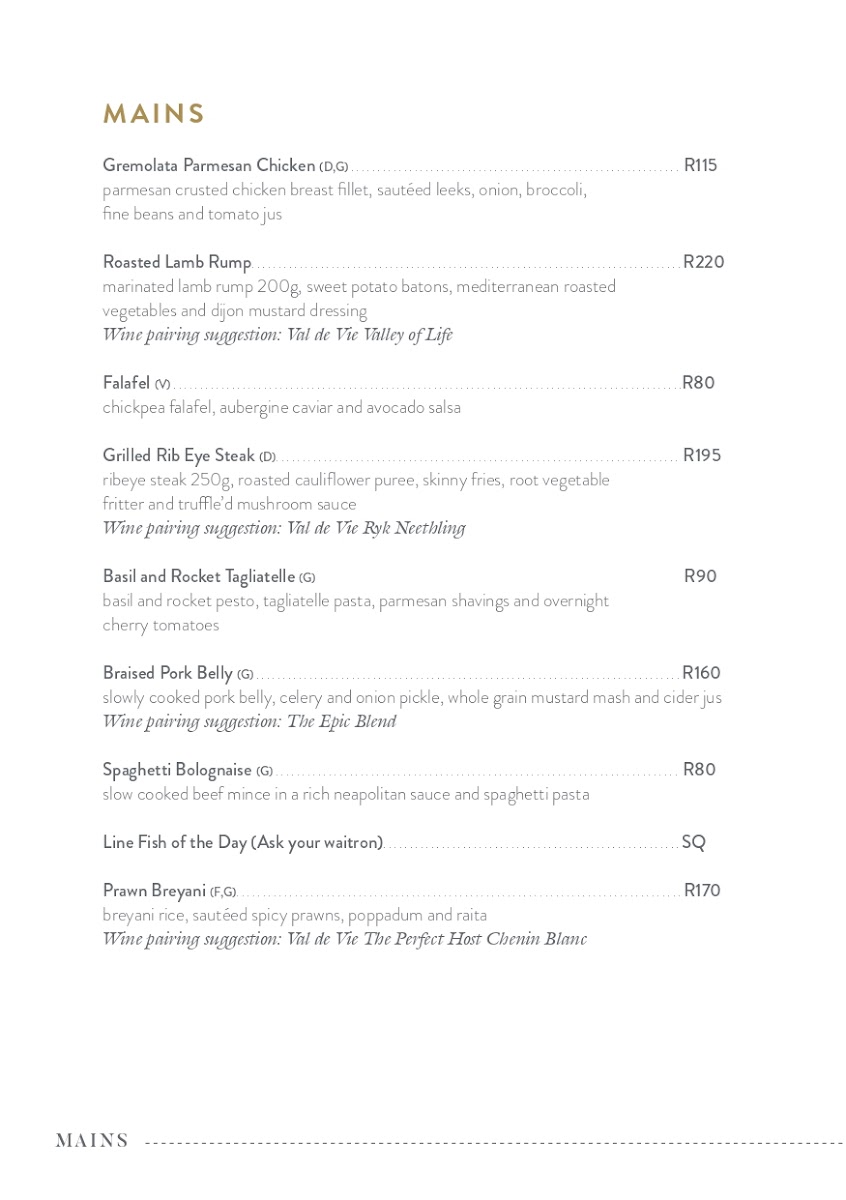This screenshot has width=846, height=1200.
Task: Click the R90 tagliatelle price
Action: [700, 577]
